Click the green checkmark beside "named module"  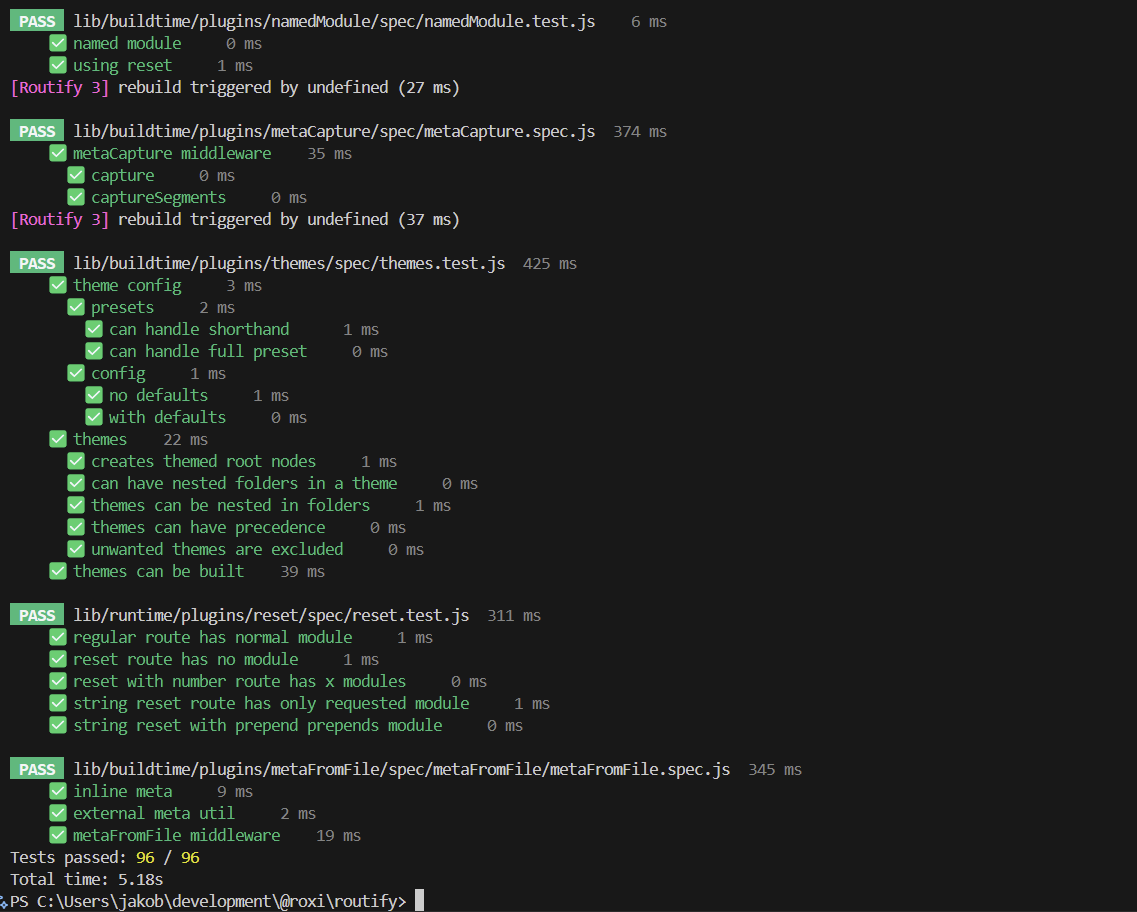pyautogui.click(x=58, y=43)
